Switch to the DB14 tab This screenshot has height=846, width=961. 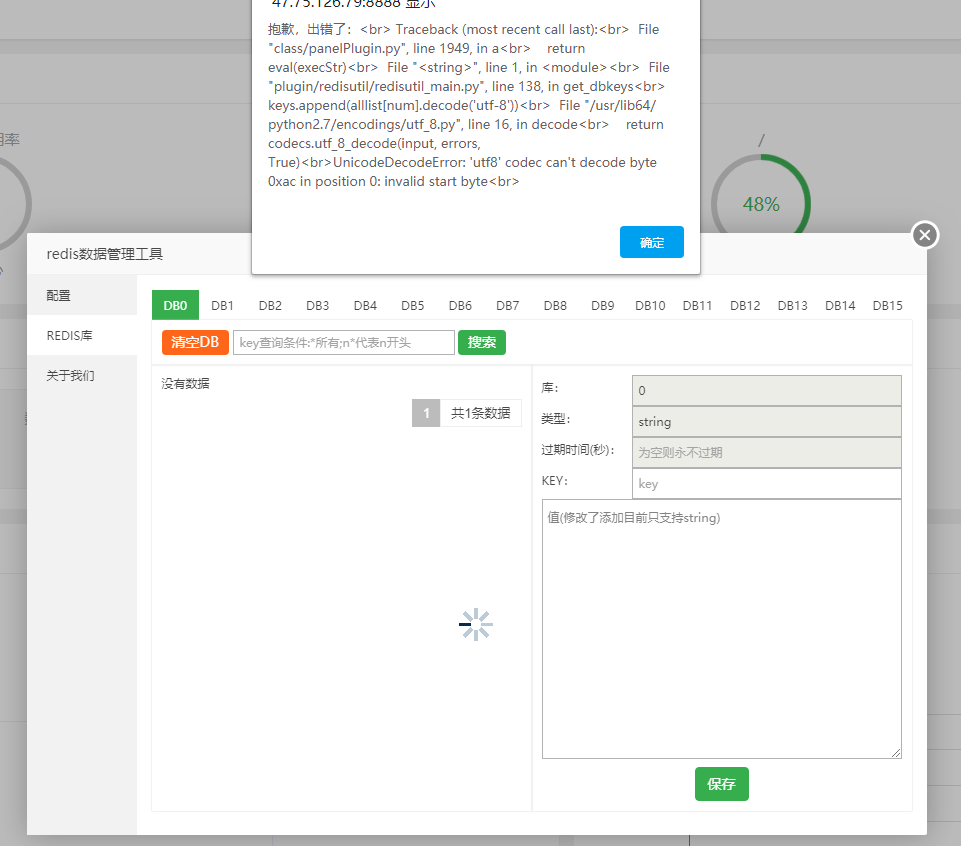(840, 305)
